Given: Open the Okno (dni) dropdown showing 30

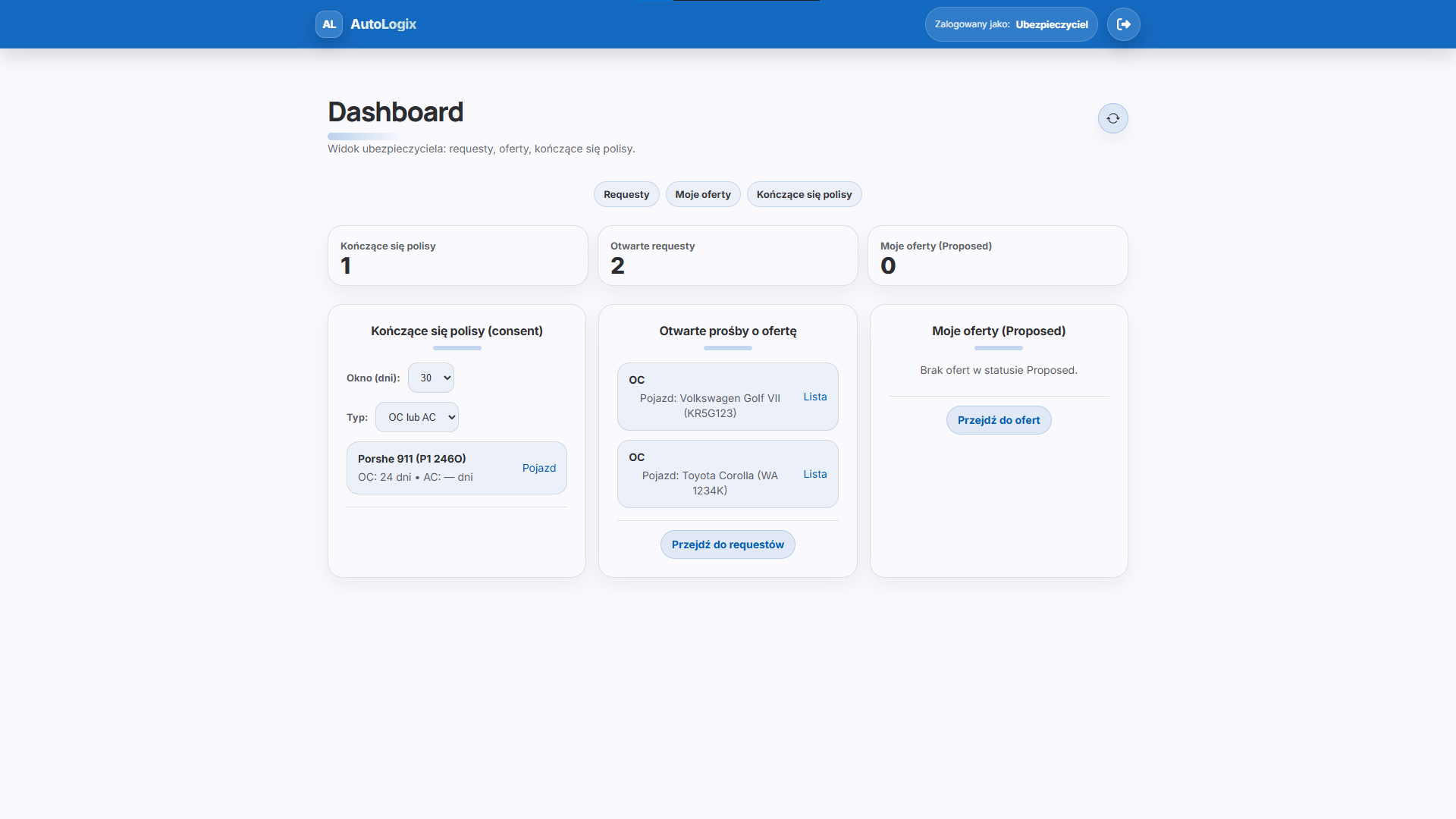Looking at the screenshot, I should point(431,378).
